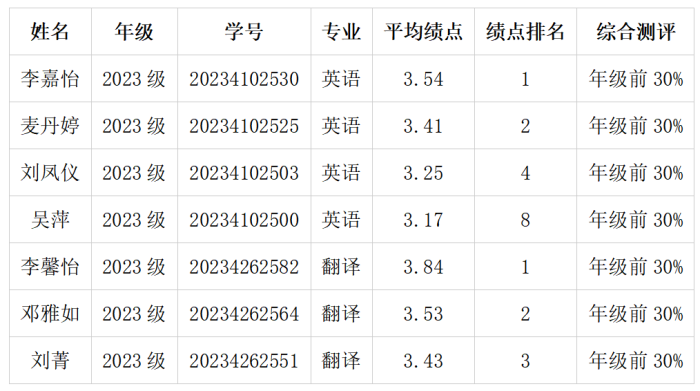Click student ID 20234262551
Screen dimensions: 700x391
click(x=244, y=361)
